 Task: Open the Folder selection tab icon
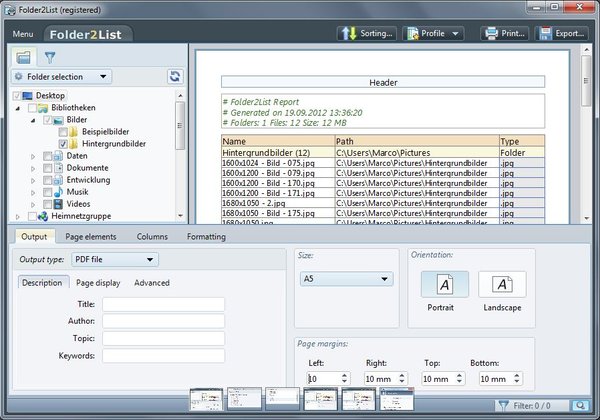coord(23,57)
